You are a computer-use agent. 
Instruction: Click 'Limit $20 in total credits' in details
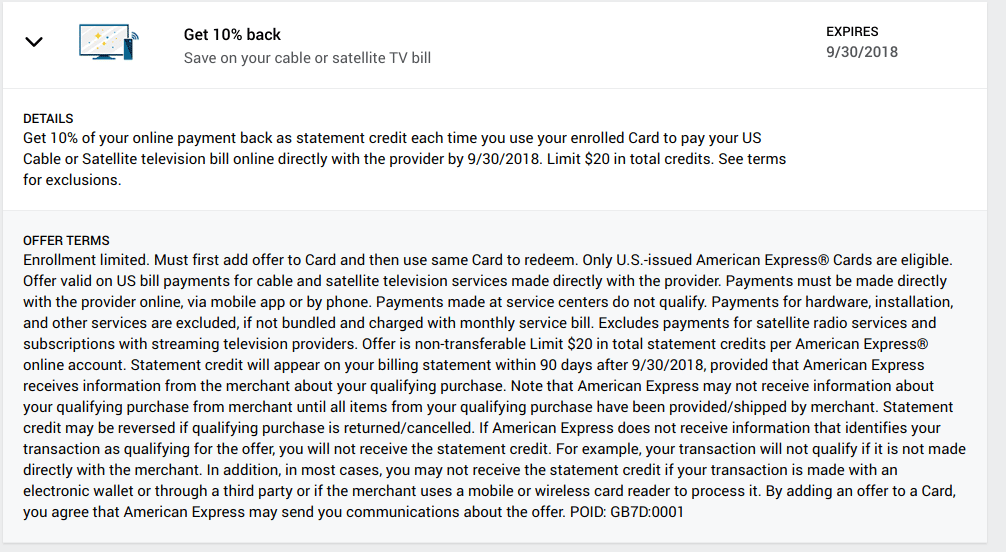coord(630,159)
